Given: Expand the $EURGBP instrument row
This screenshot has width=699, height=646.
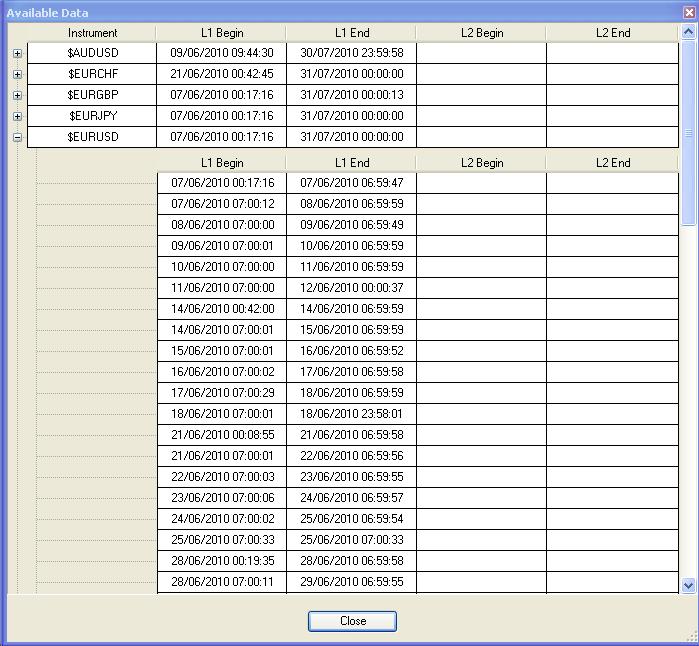Looking at the screenshot, I should [17, 95].
